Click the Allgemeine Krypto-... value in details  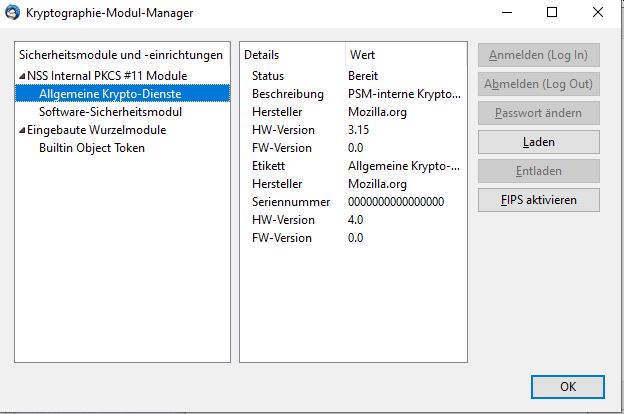click(404, 166)
